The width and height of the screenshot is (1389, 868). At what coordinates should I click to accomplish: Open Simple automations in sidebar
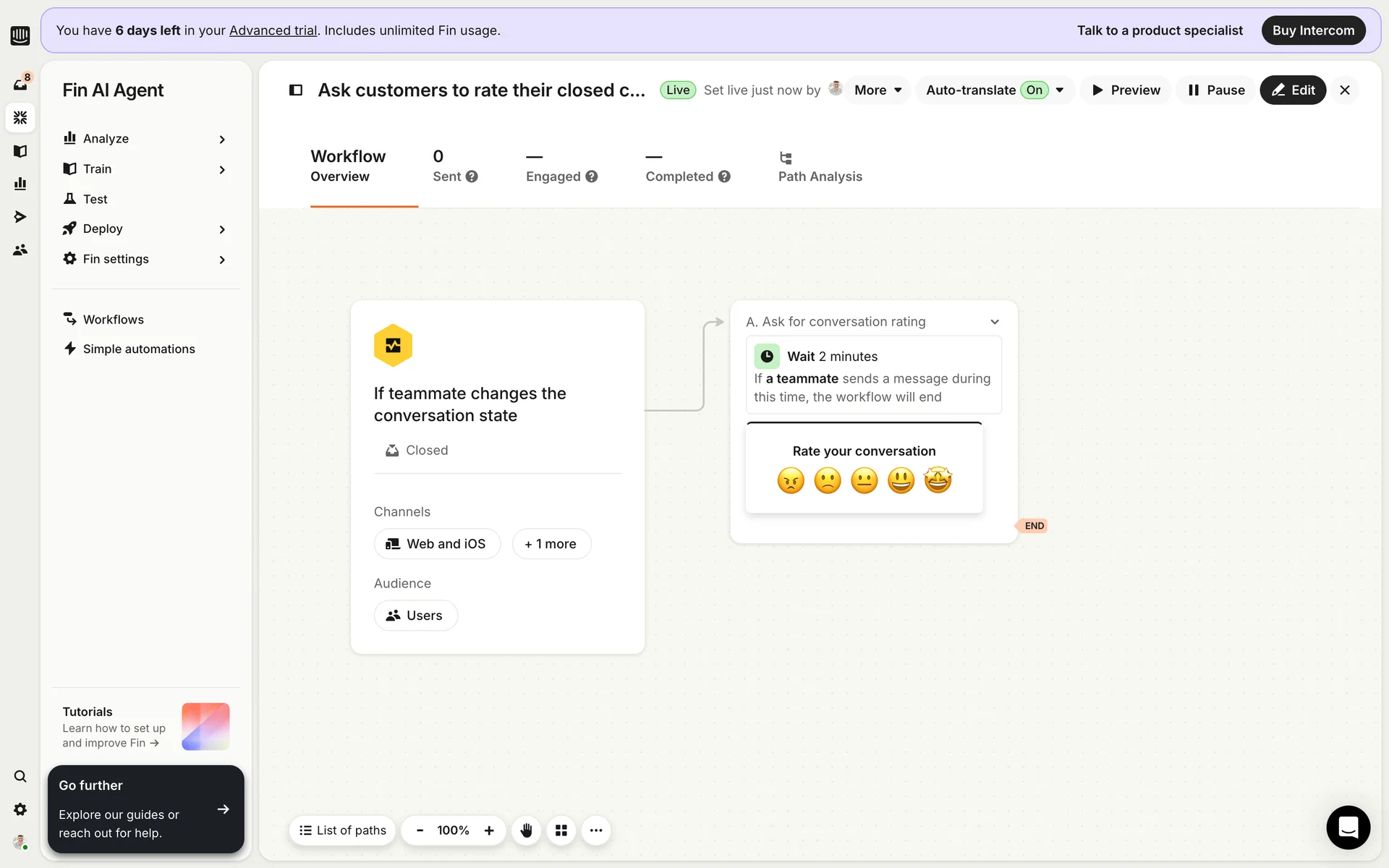(138, 349)
